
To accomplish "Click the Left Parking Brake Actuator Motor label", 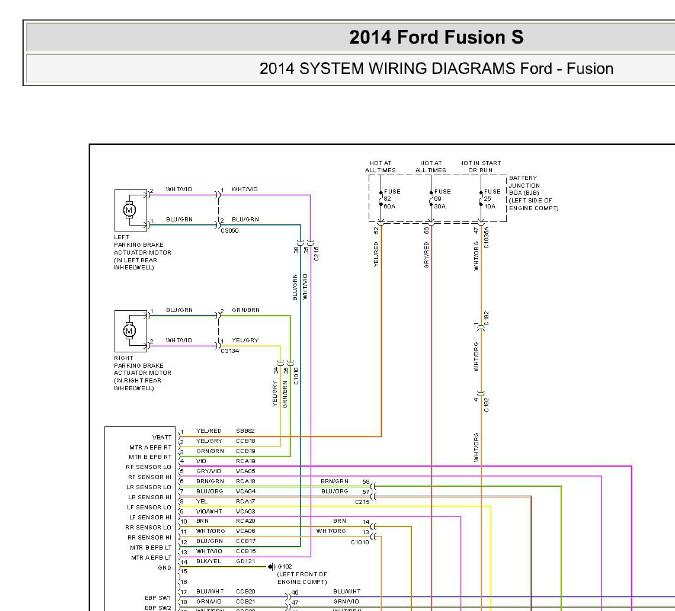I will [142, 252].
